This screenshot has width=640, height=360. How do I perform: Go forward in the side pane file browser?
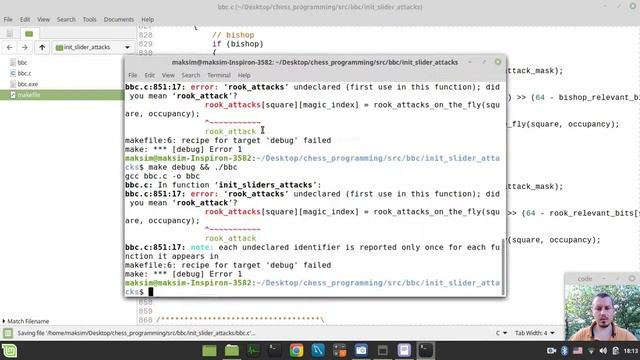25,47
